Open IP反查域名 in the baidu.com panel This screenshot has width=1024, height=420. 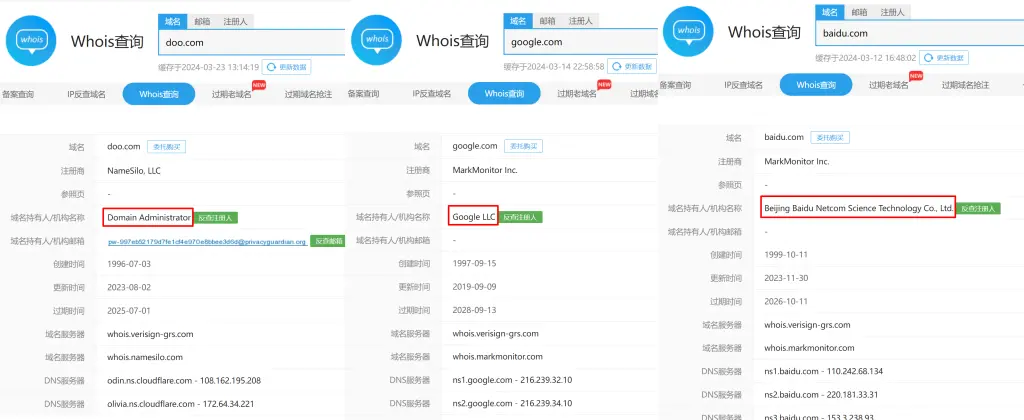point(743,85)
